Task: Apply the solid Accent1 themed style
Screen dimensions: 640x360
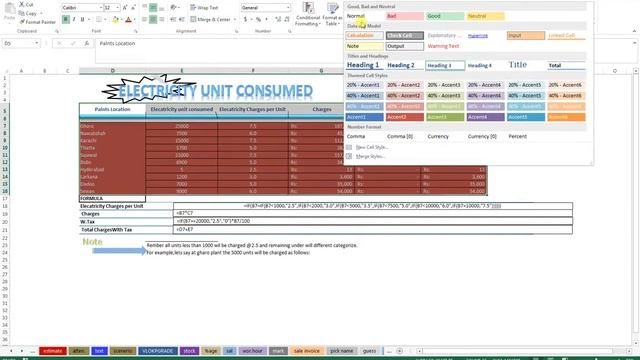Action: click(364, 117)
